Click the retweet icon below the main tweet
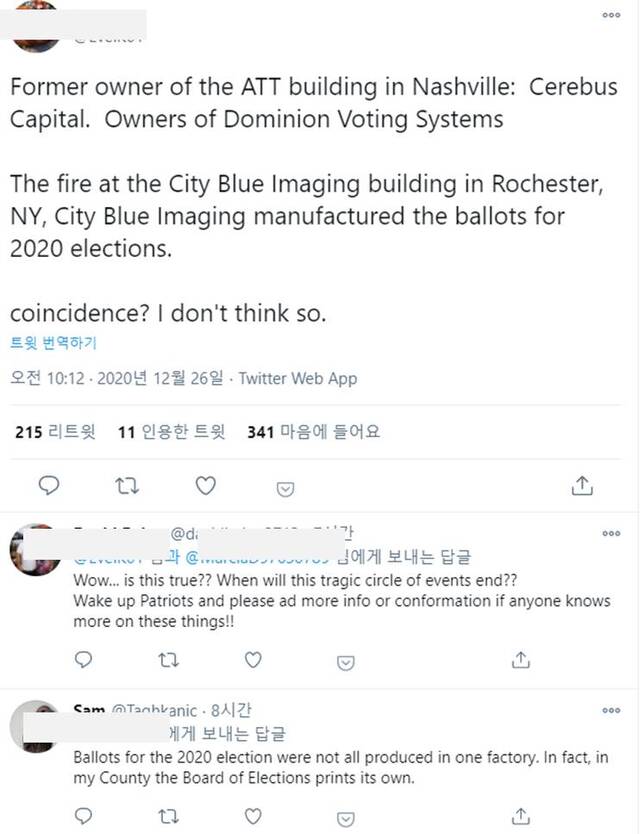640x834 pixels. click(x=127, y=485)
